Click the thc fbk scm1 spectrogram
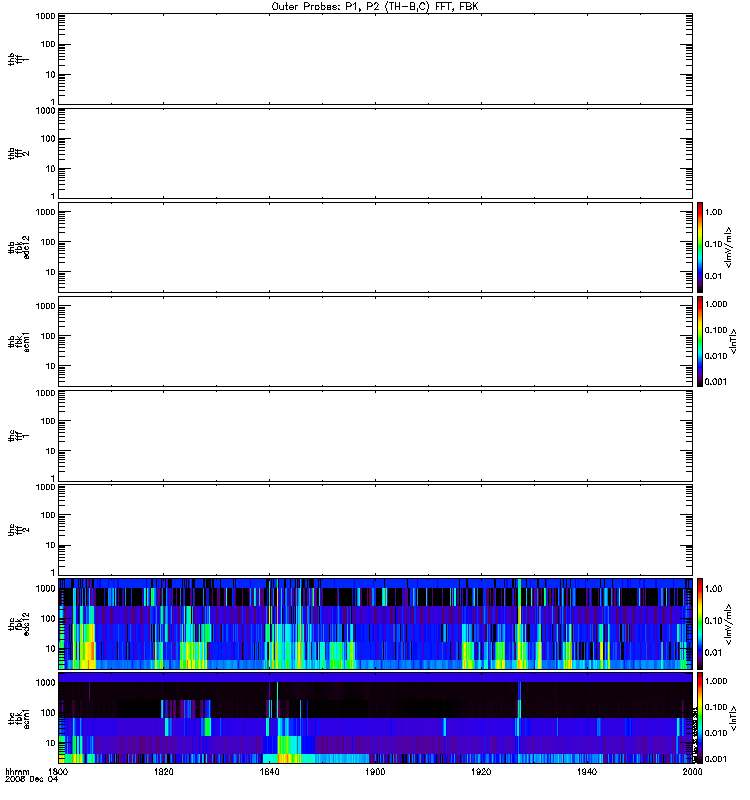Screen dimensions: 750x800 click(375, 718)
